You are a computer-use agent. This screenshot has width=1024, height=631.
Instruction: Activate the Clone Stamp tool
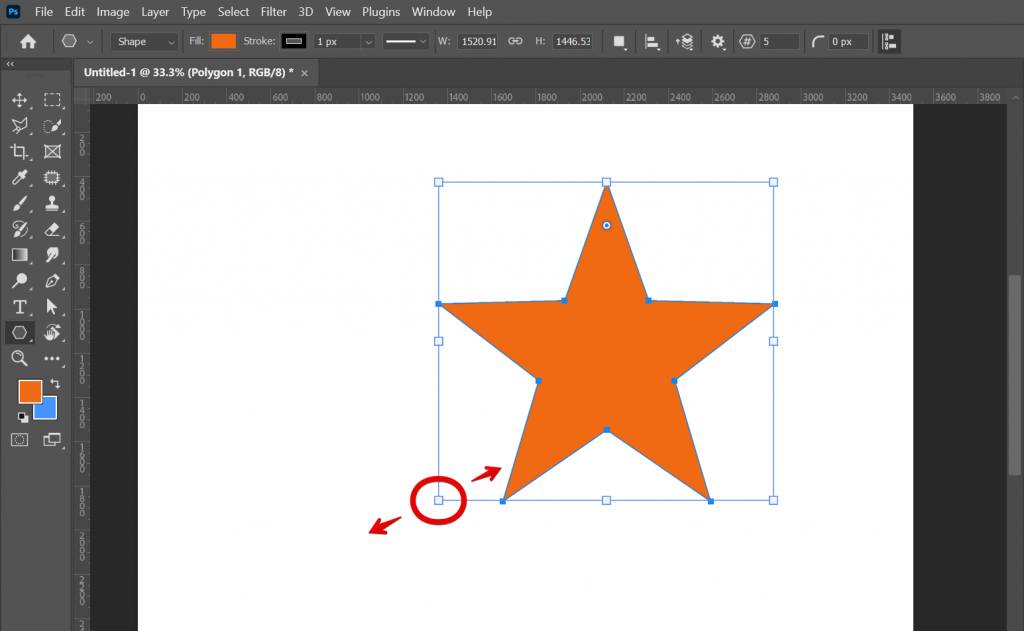click(53, 203)
